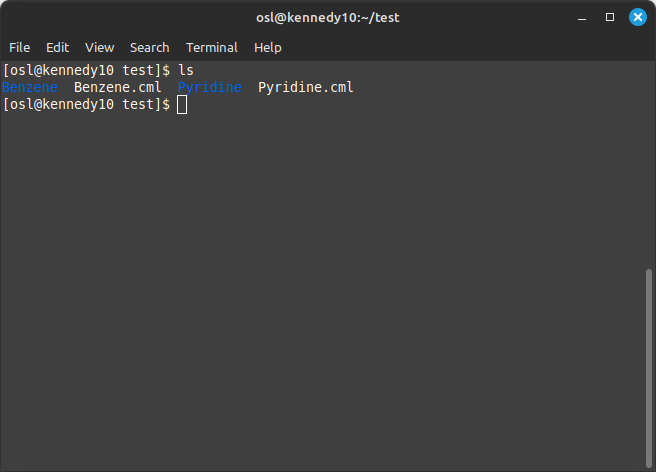Click the terminal block cursor
The image size is (656, 472).
click(182, 105)
